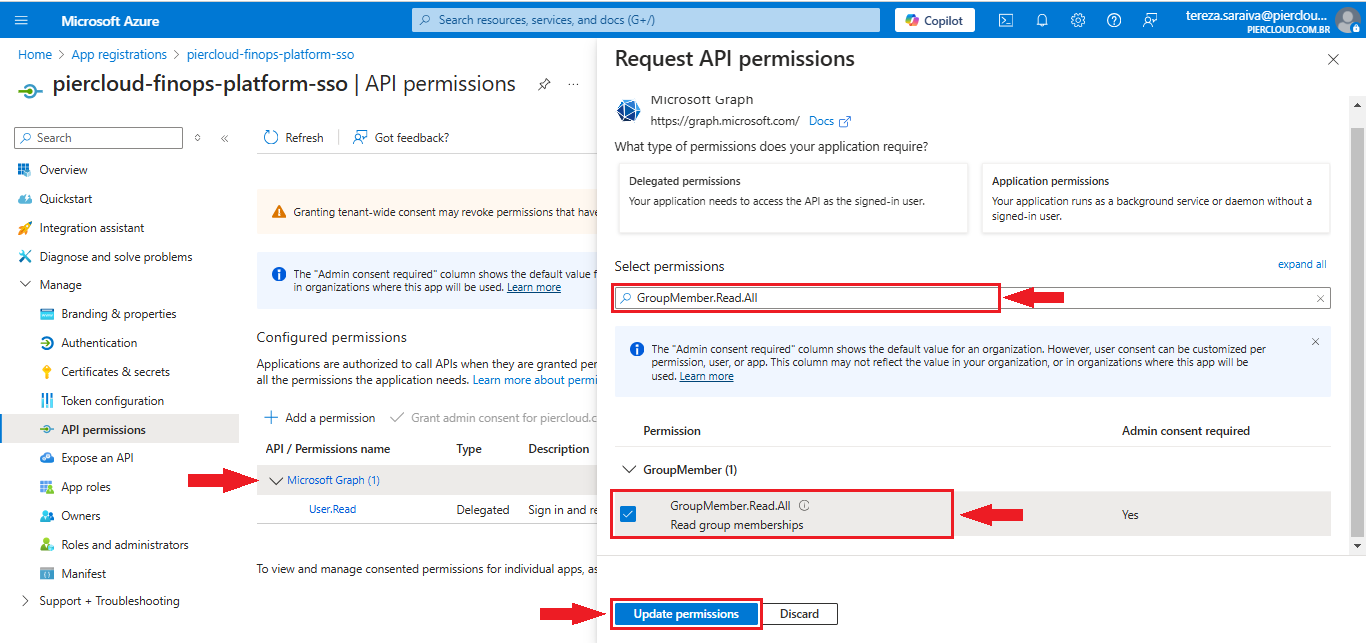Image resolution: width=1366 pixels, height=643 pixels.
Task: Go to Token configuration in sidebar
Action: click(x=112, y=401)
